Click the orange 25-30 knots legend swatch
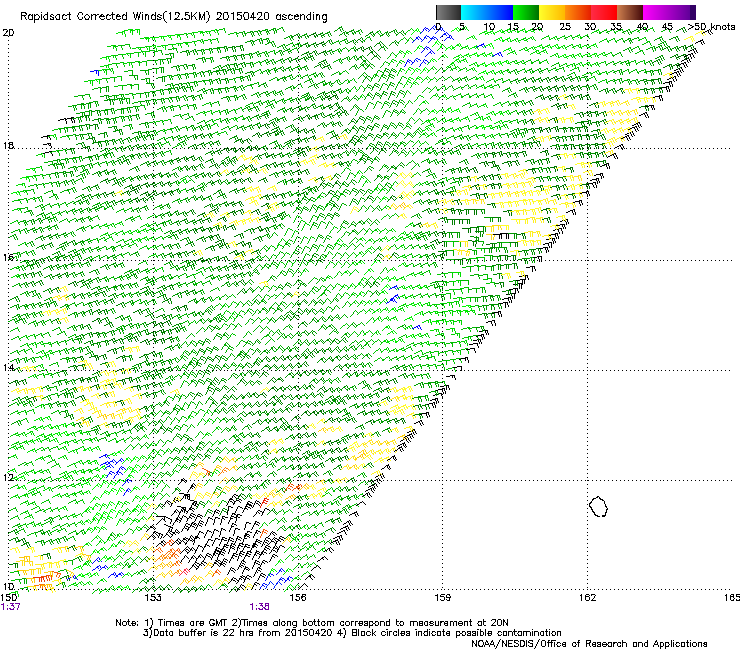Screen dimensions: 740x650 578,12
